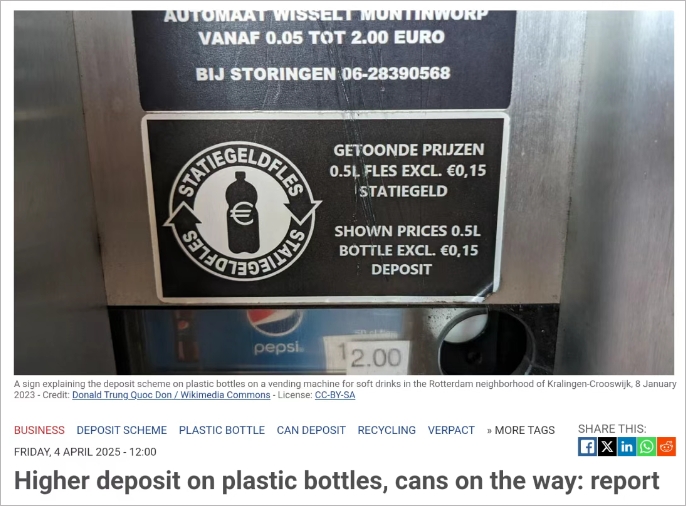Viewport: 686px width, 506px height.
Task: Open the Can Deposit tag
Action: [311, 430]
